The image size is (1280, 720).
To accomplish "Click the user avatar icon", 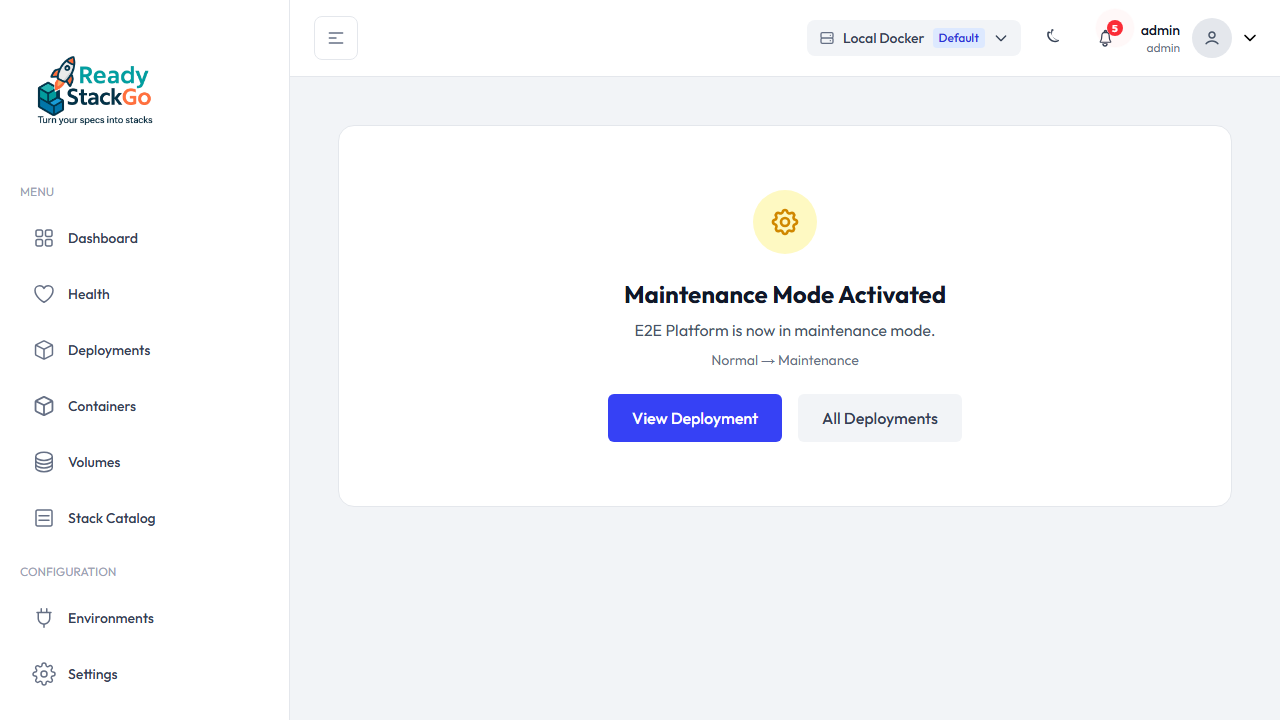I will [x=1211, y=37].
